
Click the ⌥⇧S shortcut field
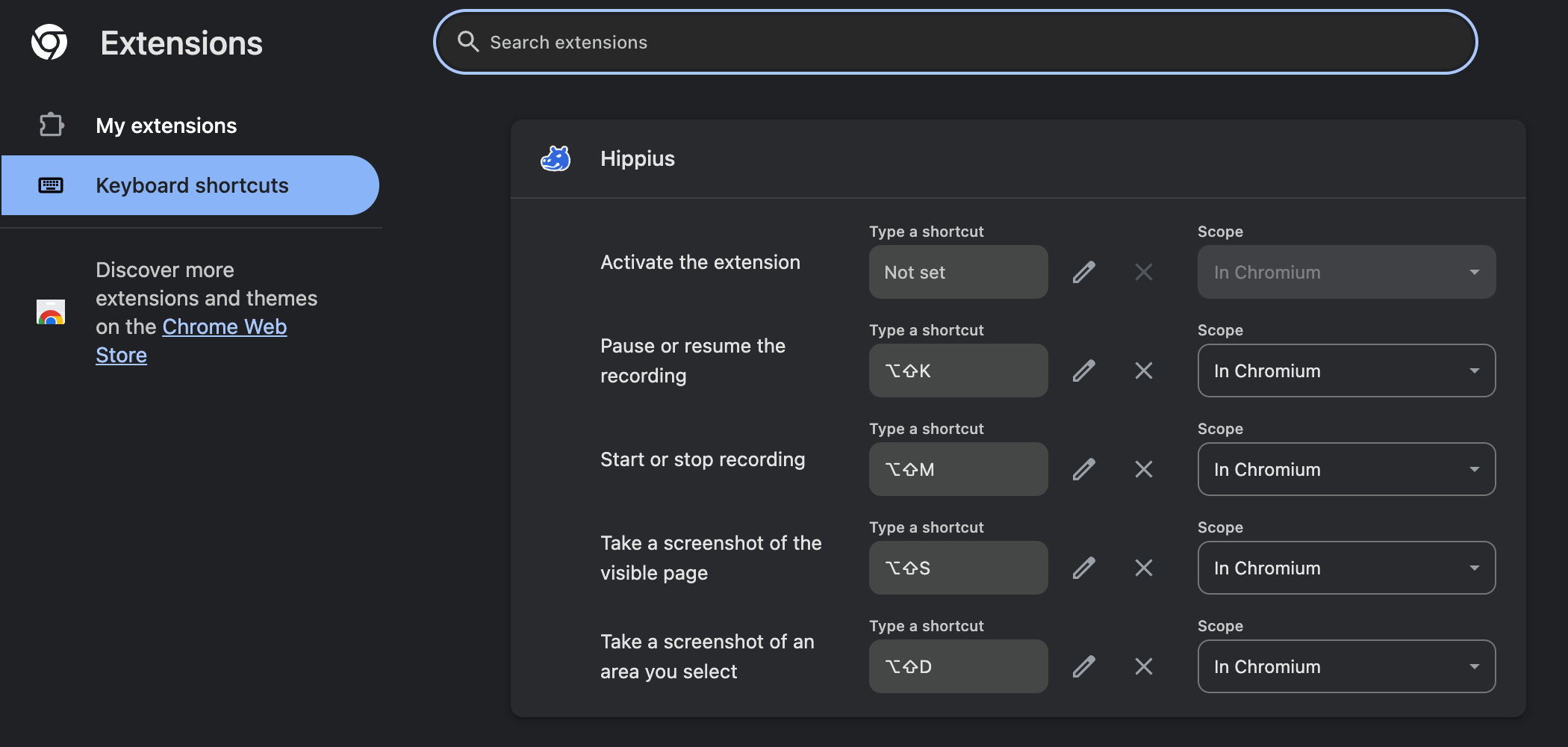959,568
